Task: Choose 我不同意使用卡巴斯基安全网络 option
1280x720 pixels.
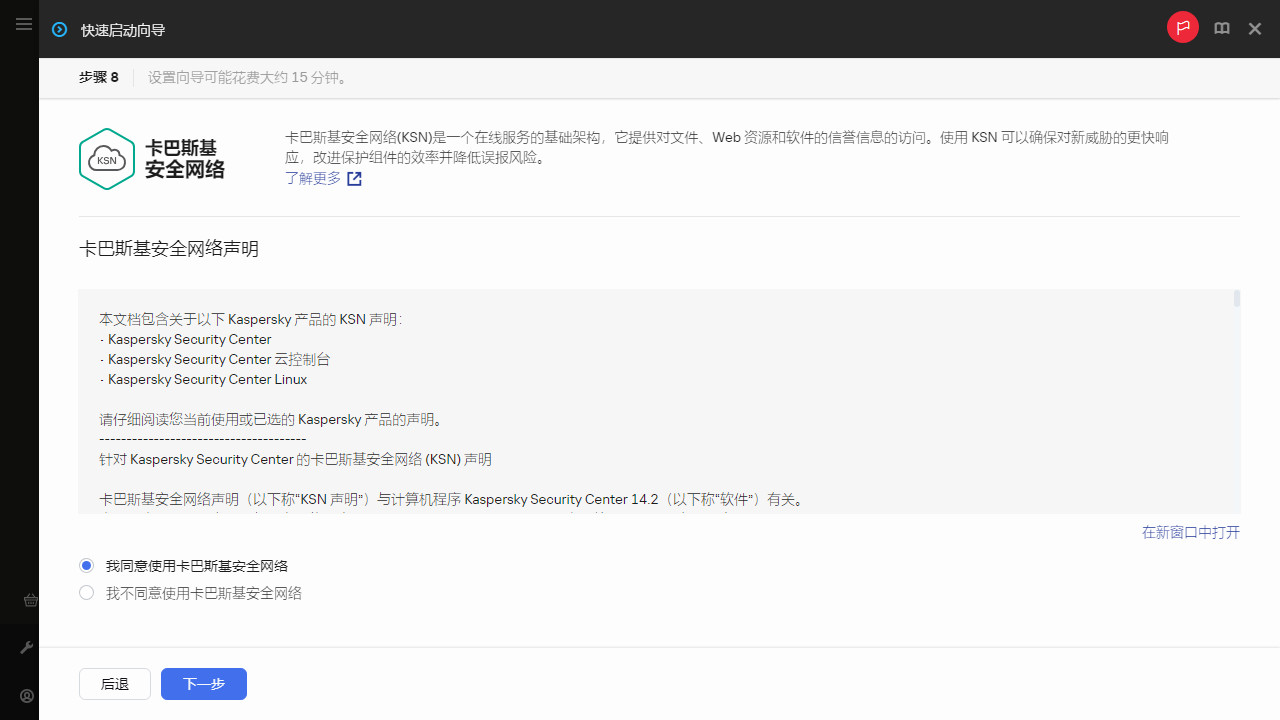Action: tap(86, 592)
